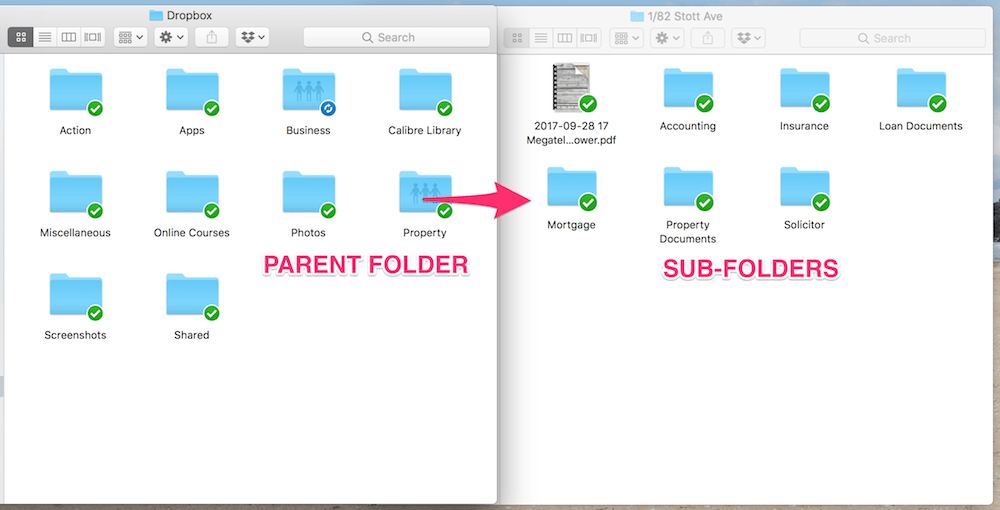The image size is (1000, 510).
Task: Click the Search field in Stott Ave window
Action: pos(892,38)
